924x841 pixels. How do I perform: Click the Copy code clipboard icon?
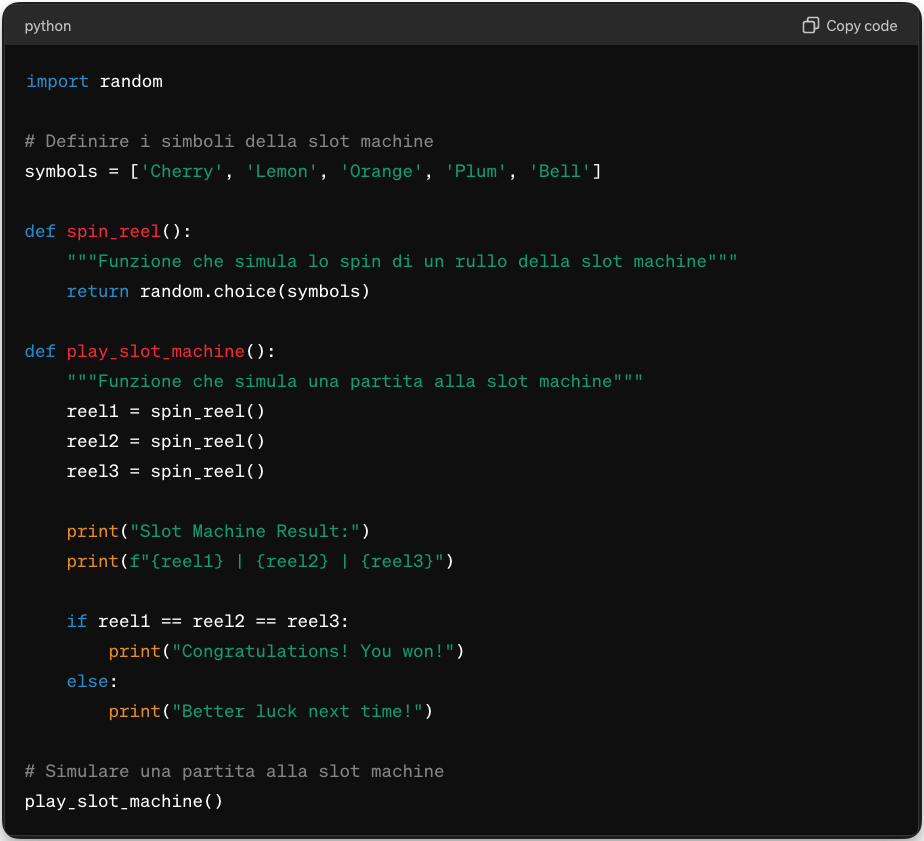(x=810, y=25)
